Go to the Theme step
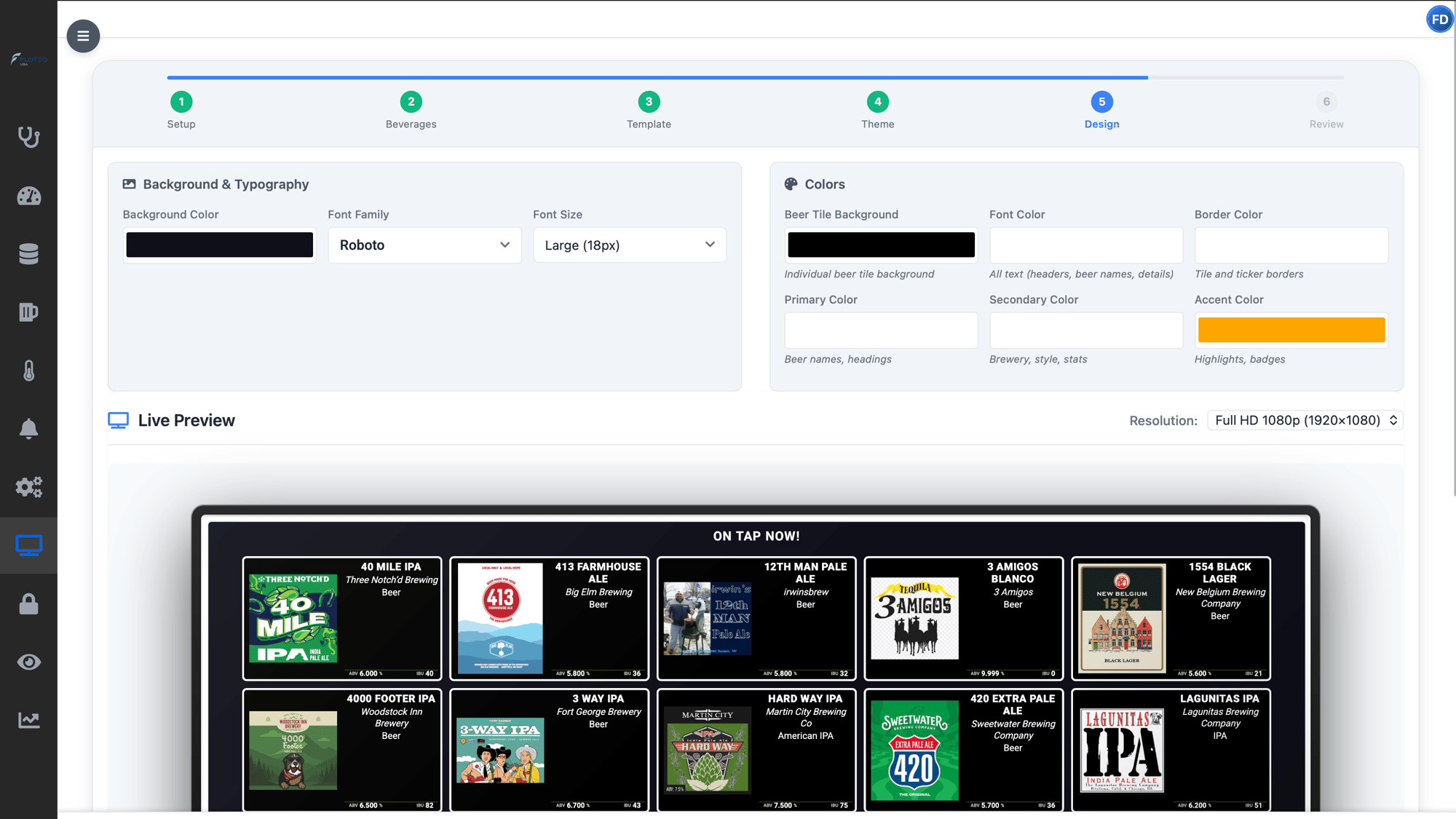The height and width of the screenshot is (819, 1456). [877, 102]
